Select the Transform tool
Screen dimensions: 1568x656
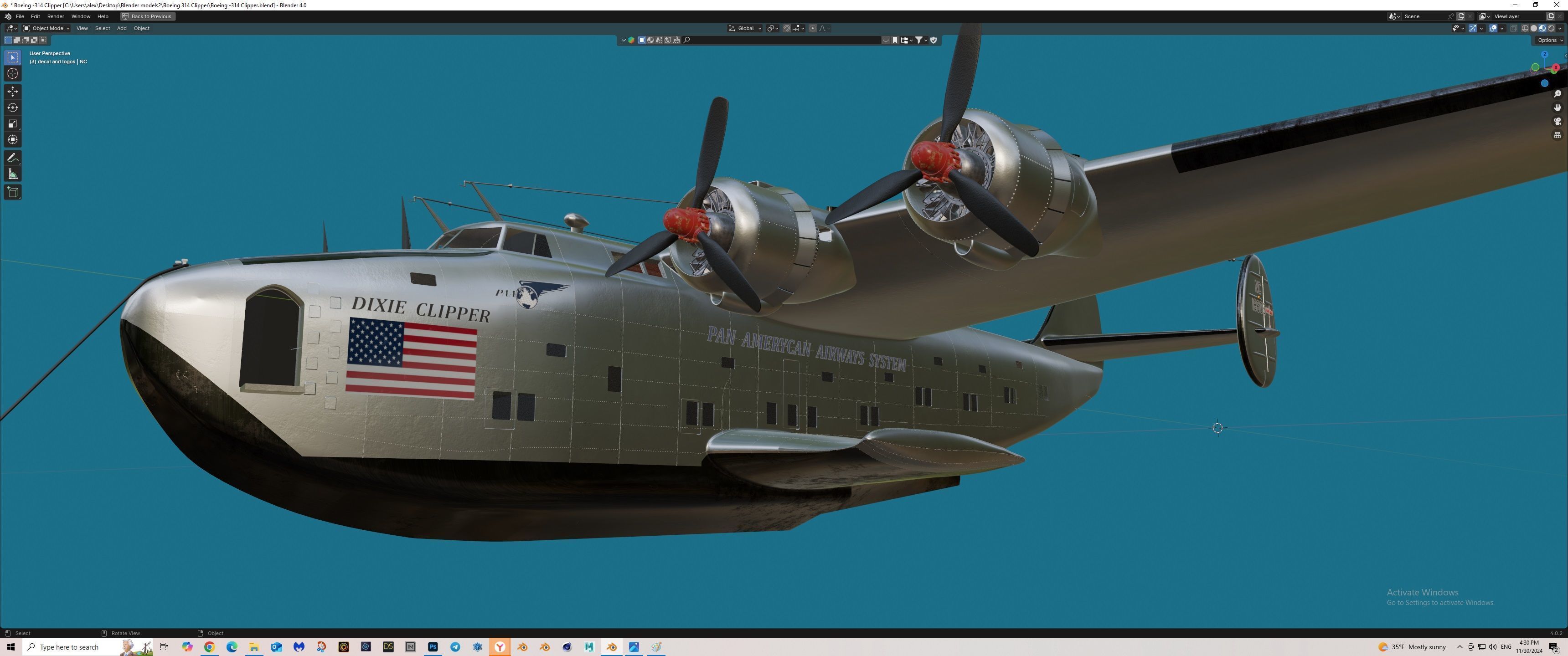13,140
